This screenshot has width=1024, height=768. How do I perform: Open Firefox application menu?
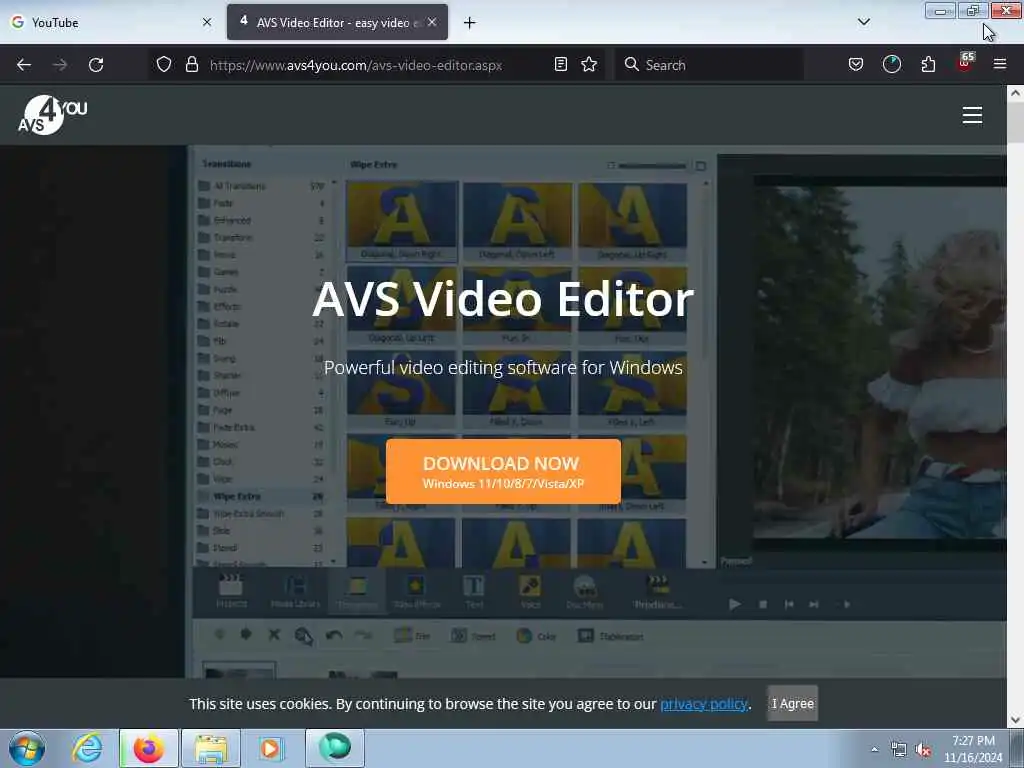[1000, 64]
